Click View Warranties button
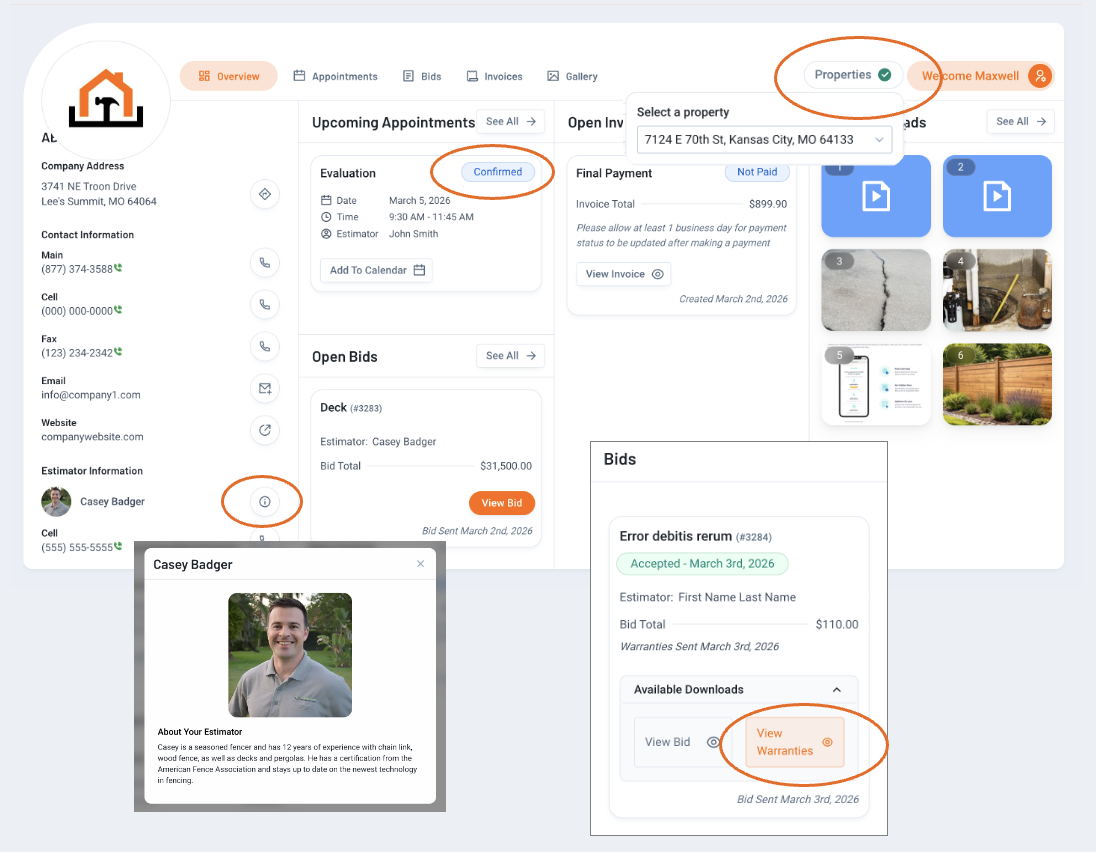This screenshot has height=852, width=1096. coord(795,742)
